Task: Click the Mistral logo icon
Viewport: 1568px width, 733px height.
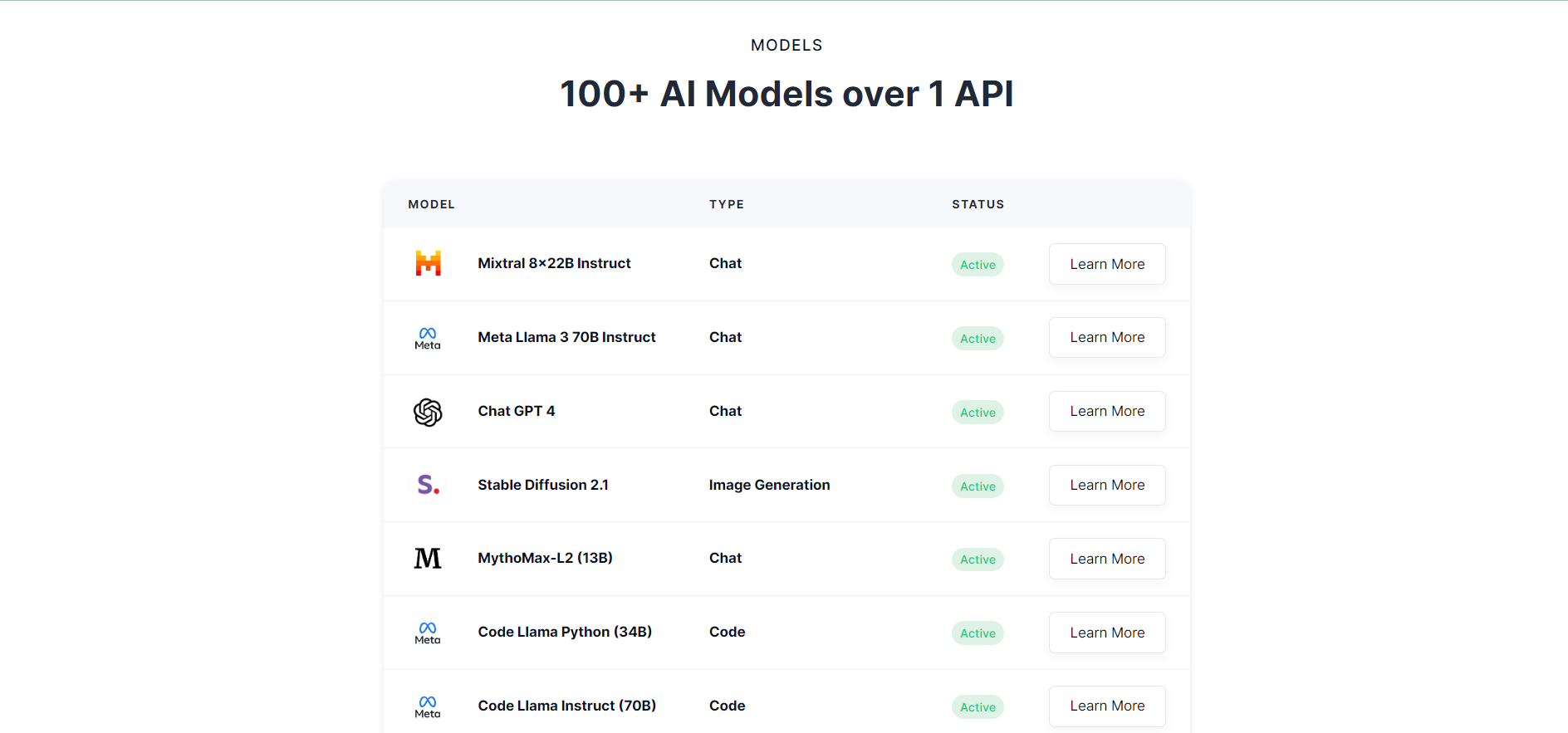Action: pos(428,263)
